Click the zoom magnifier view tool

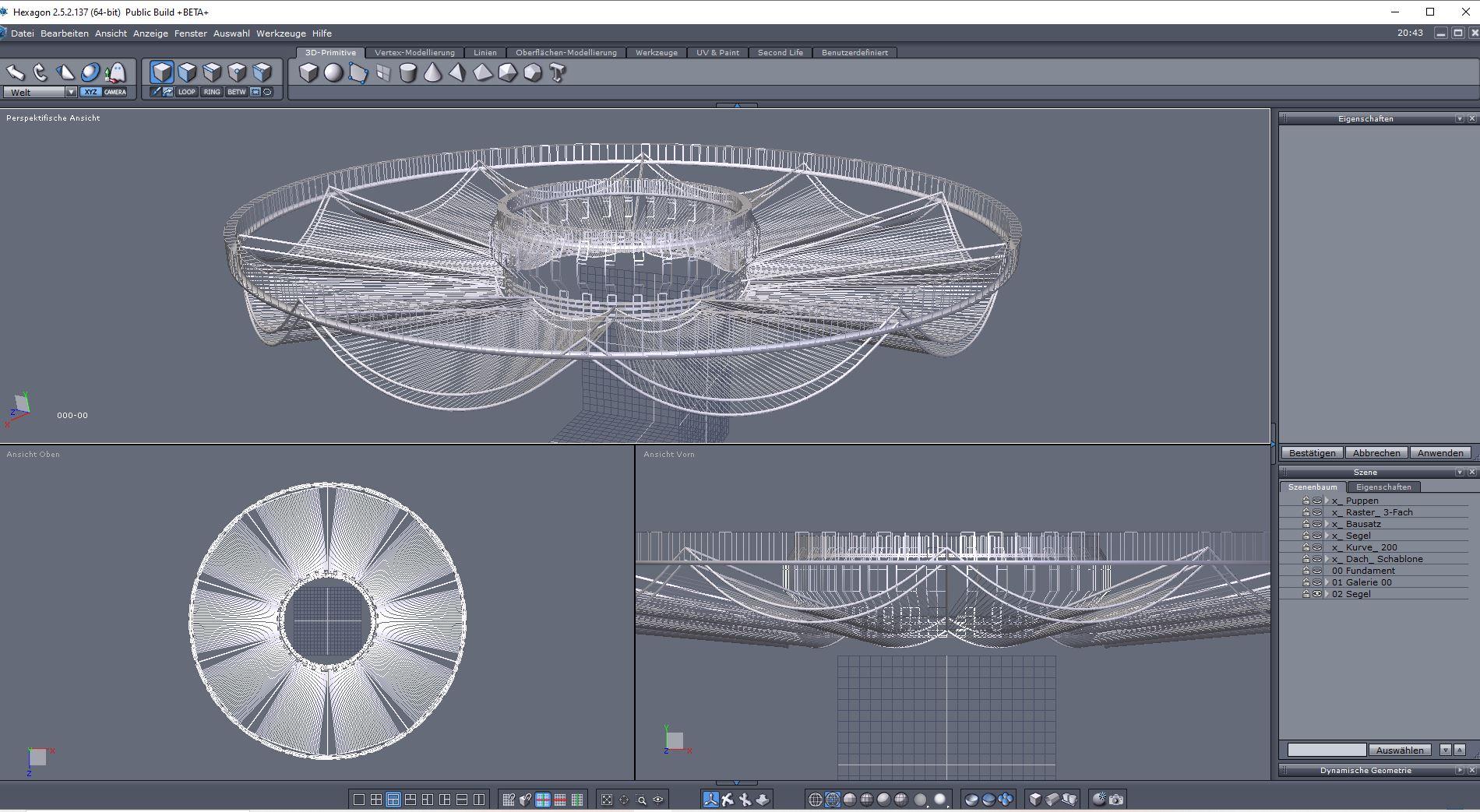pyautogui.click(x=641, y=799)
